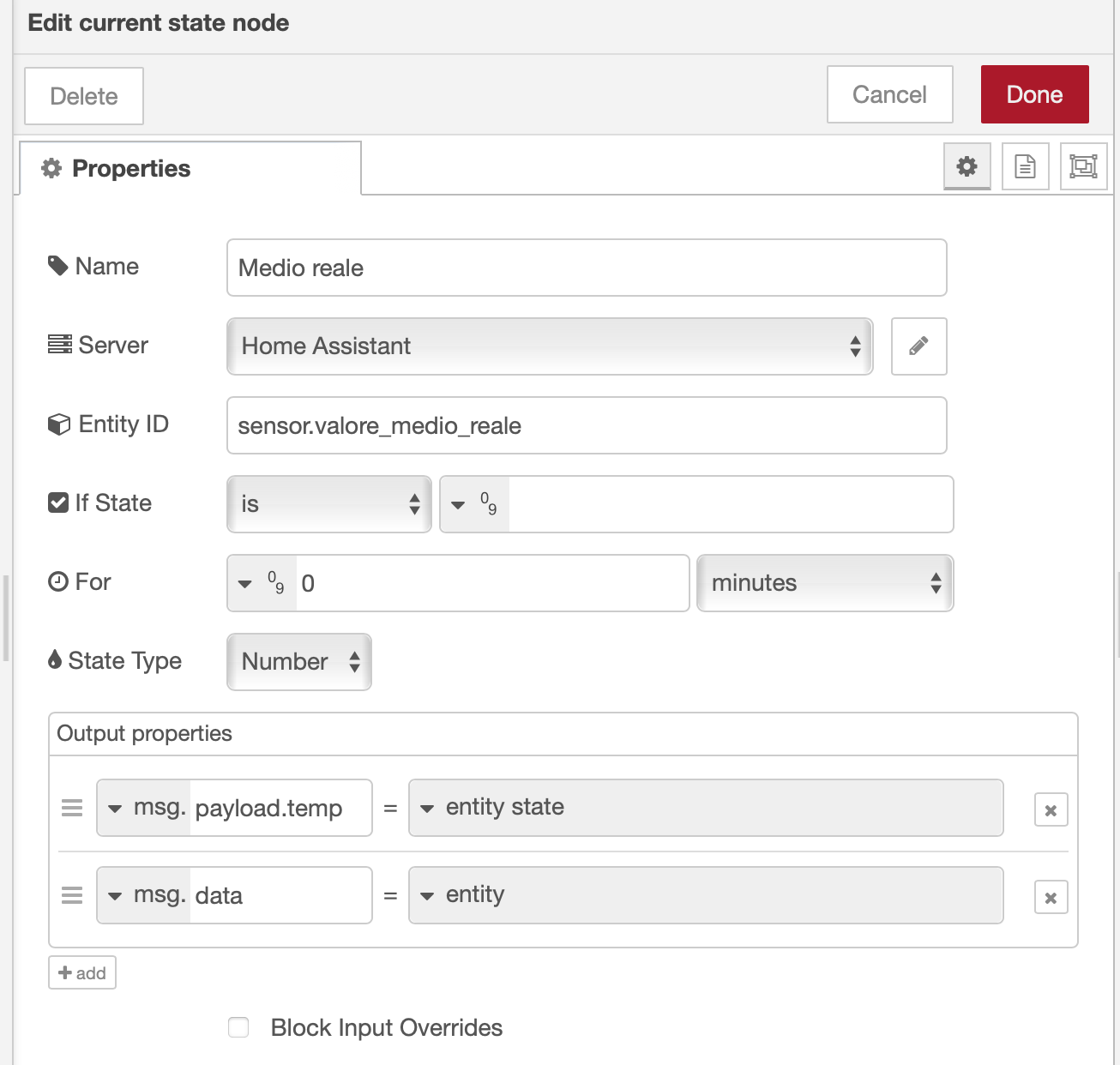
Task: Grab reorder handle of payload.temp row
Action: tap(72, 808)
